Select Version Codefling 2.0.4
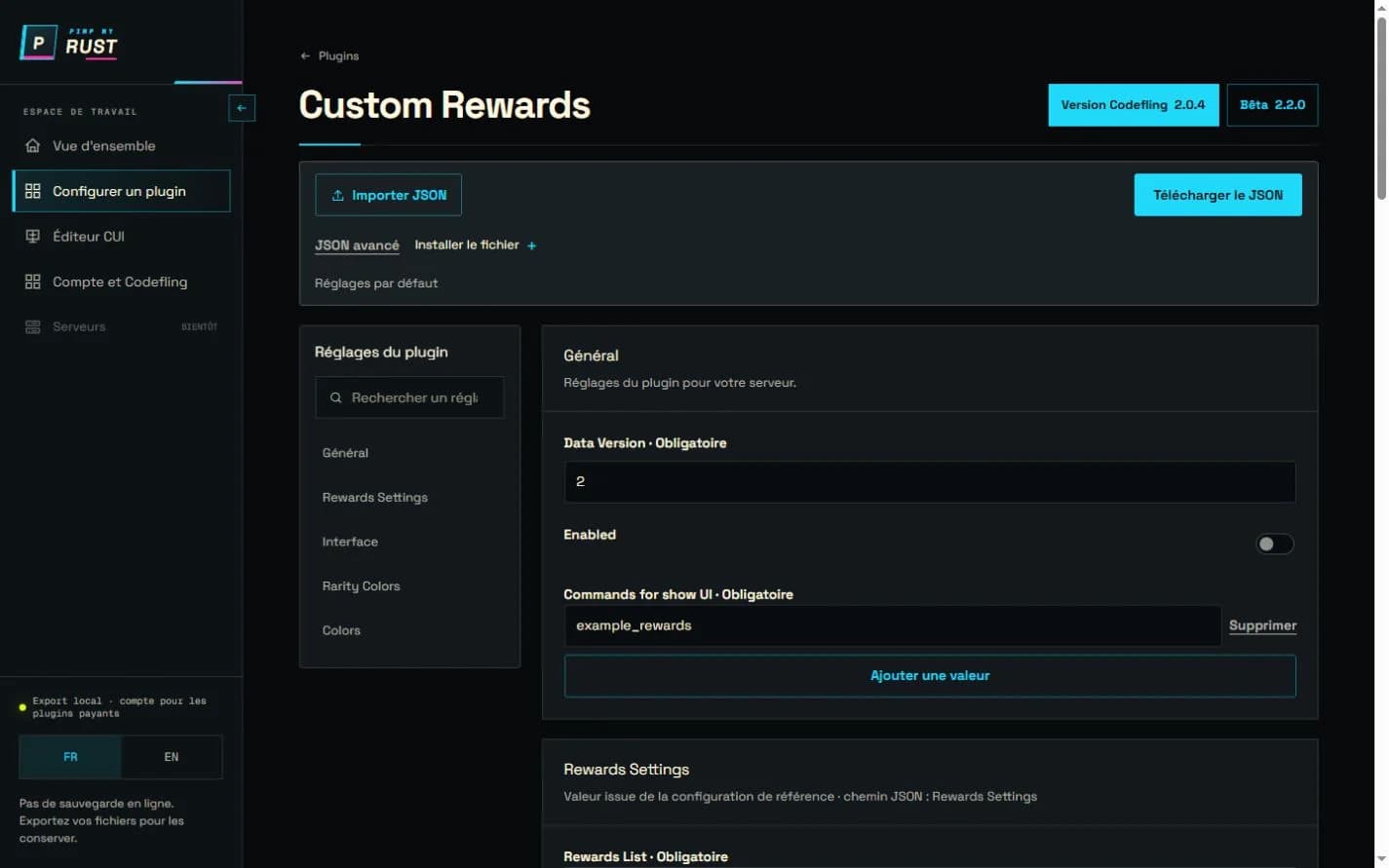 pos(1133,105)
